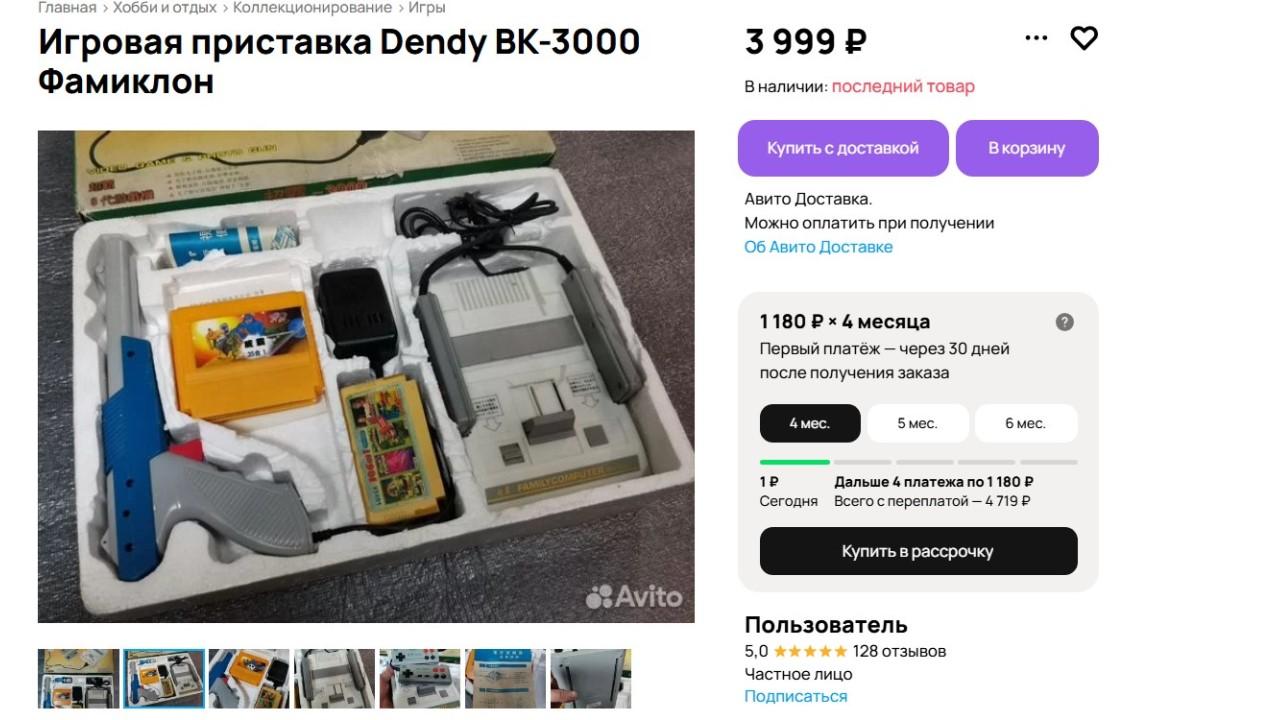1280x720 pixels.
Task: Click Купить с доставкой button
Action: coord(843,148)
